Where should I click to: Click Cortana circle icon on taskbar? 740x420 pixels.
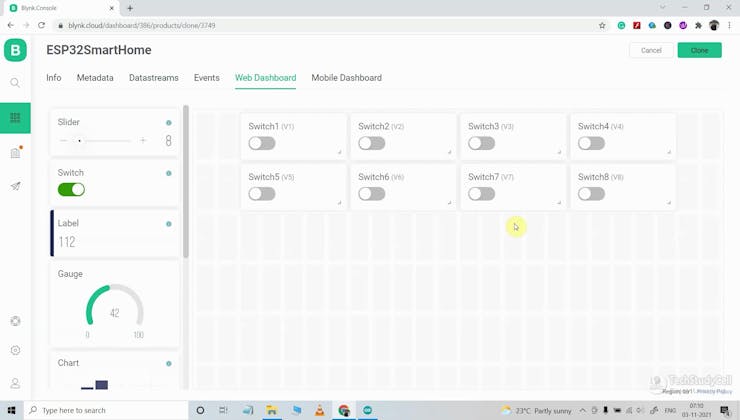coord(200,410)
